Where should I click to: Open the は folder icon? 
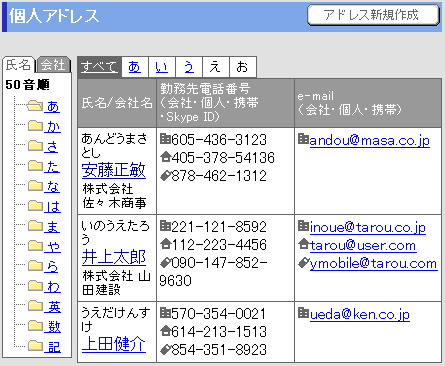pos(35,206)
